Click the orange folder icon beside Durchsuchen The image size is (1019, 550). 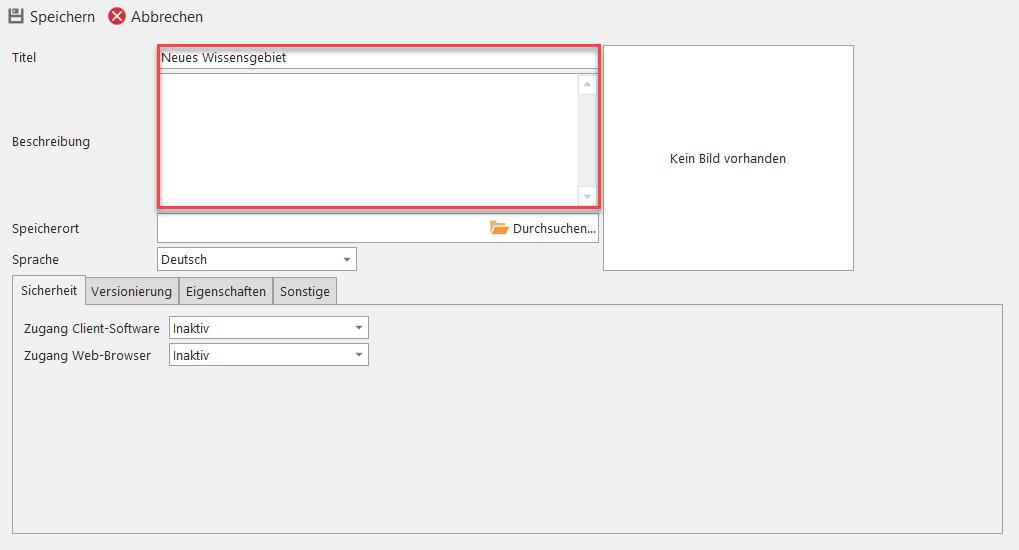tap(499, 228)
